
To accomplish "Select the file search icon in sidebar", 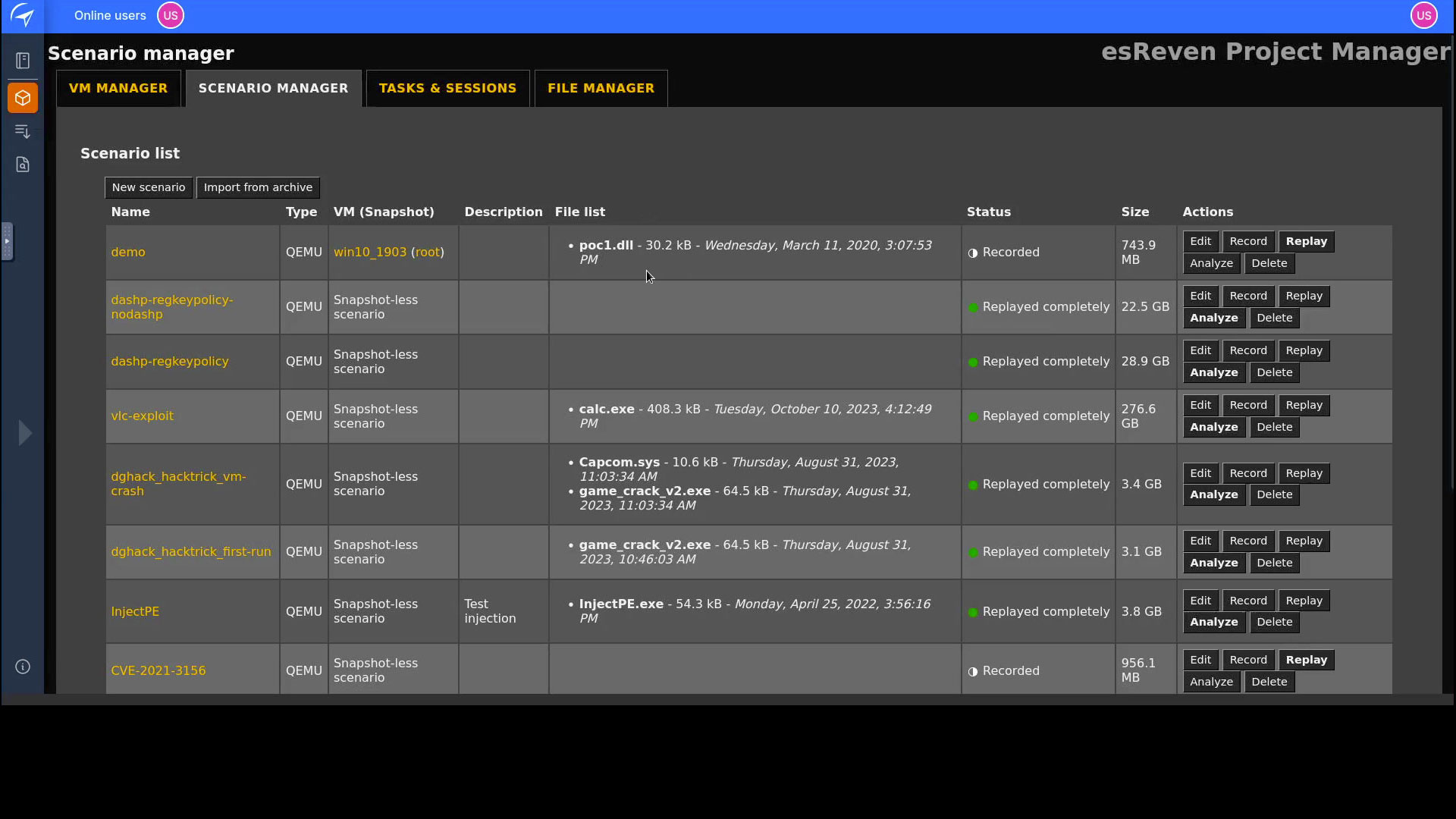I will click(23, 164).
